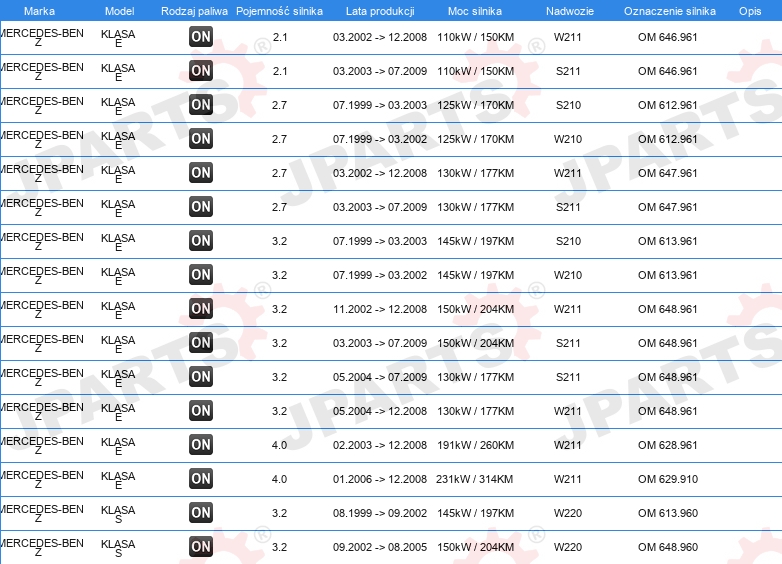Click 4.0 capacity in OM 629.910 row
Viewport: 782px width, 564px height.
[279, 479]
